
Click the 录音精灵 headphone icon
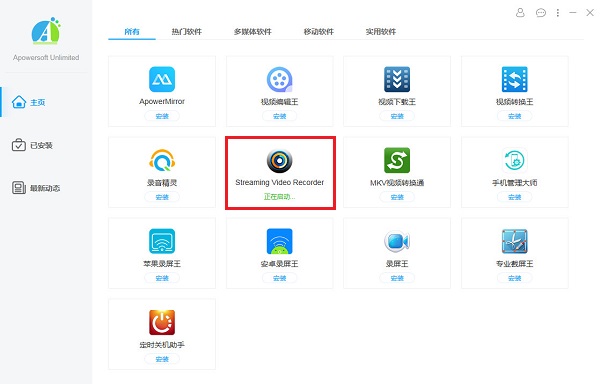click(x=162, y=160)
